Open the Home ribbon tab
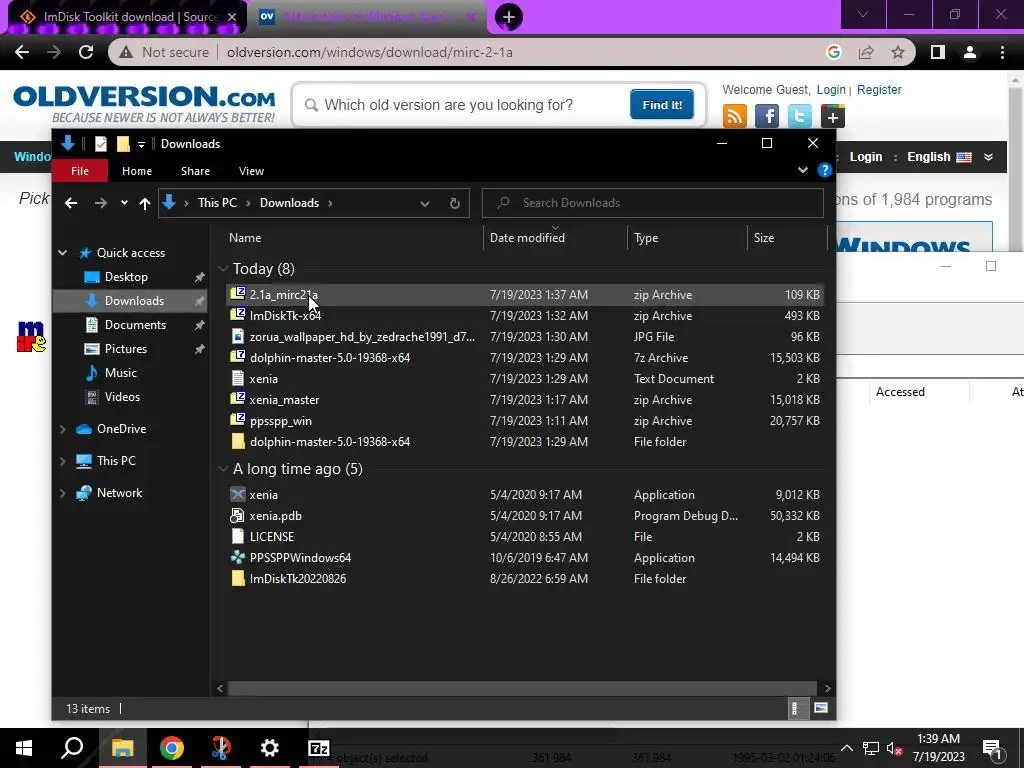The width and height of the screenshot is (1024, 768). [136, 171]
